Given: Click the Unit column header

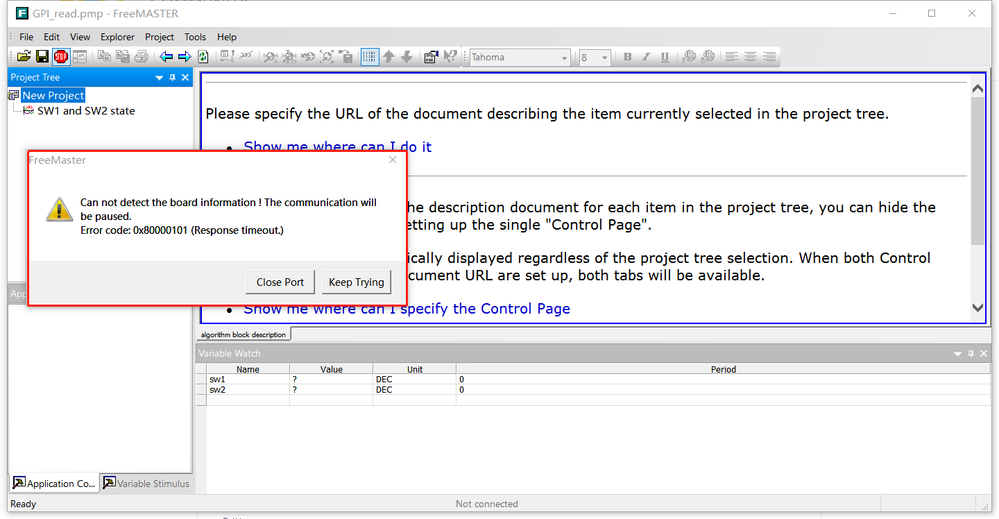Looking at the screenshot, I should pos(415,369).
